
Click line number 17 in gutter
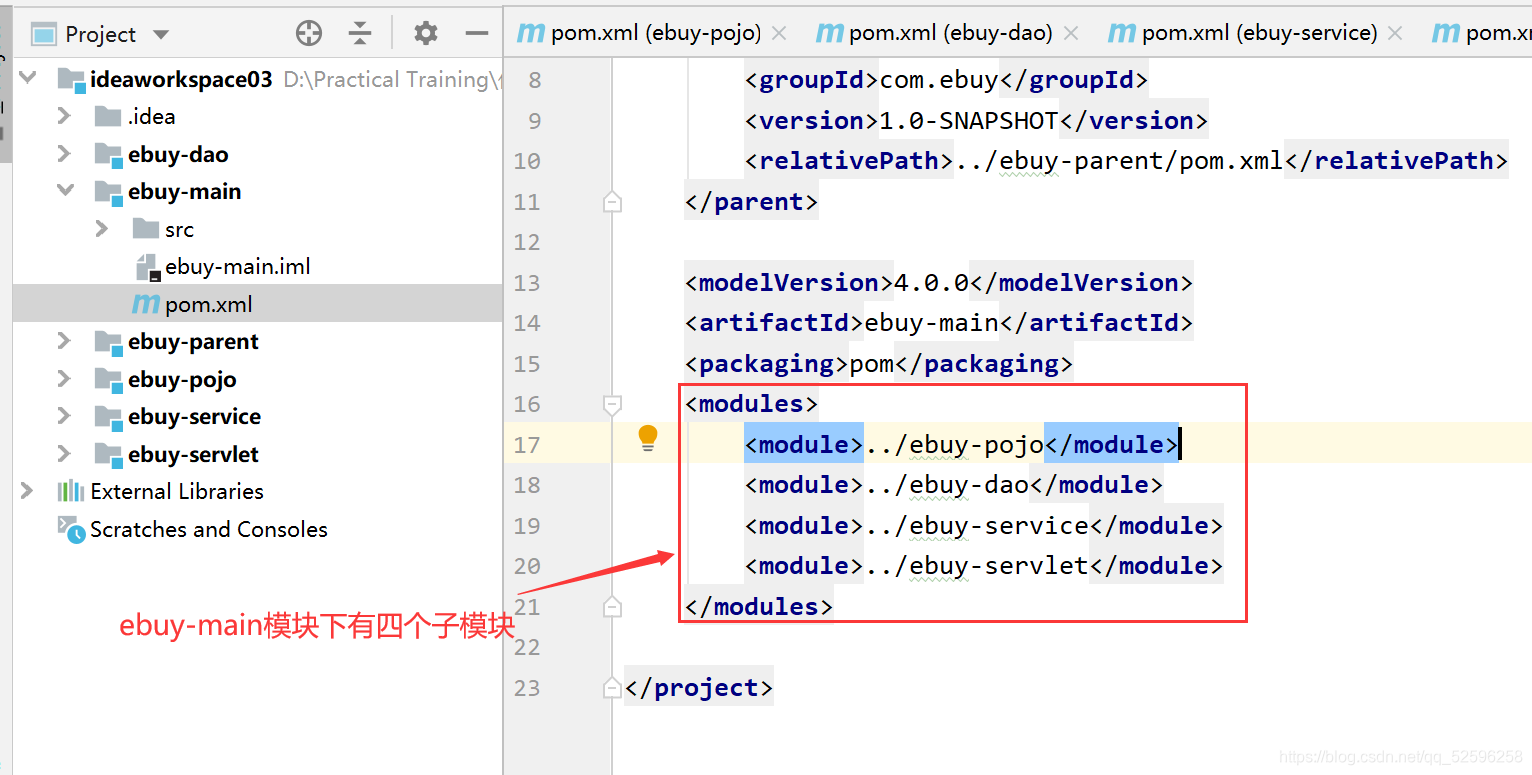[527, 444]
